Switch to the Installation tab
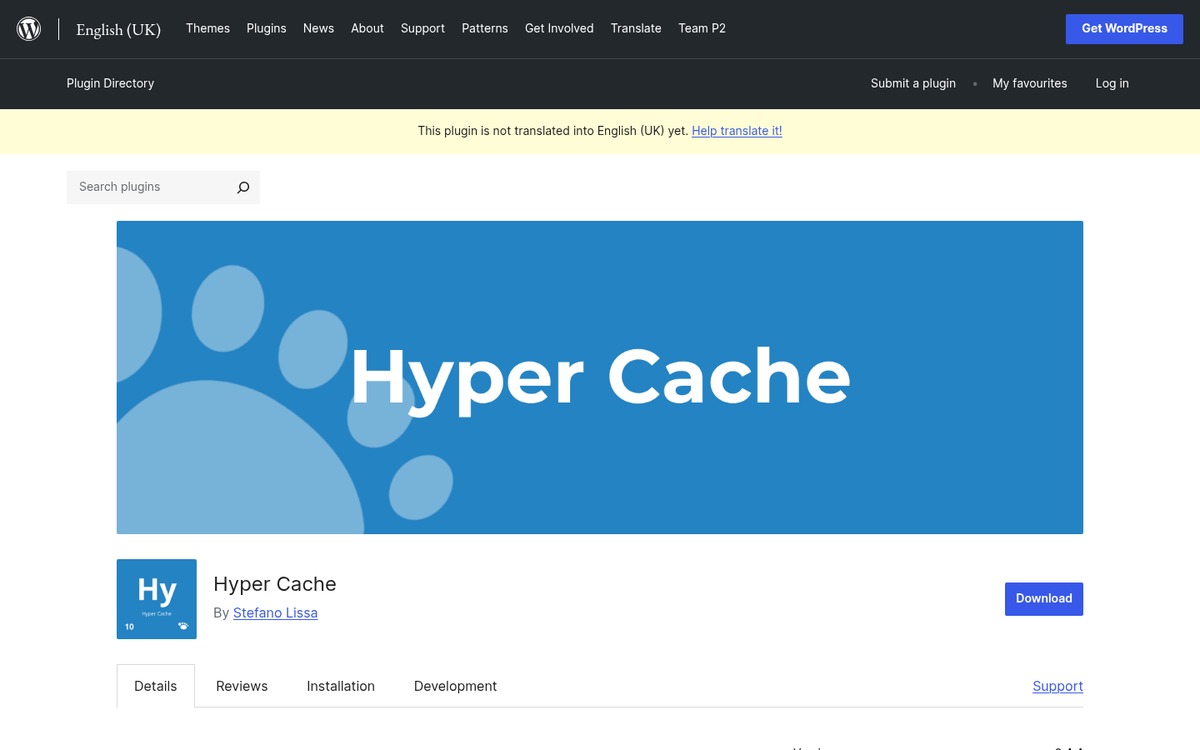1200x750 pixels. 340,686
